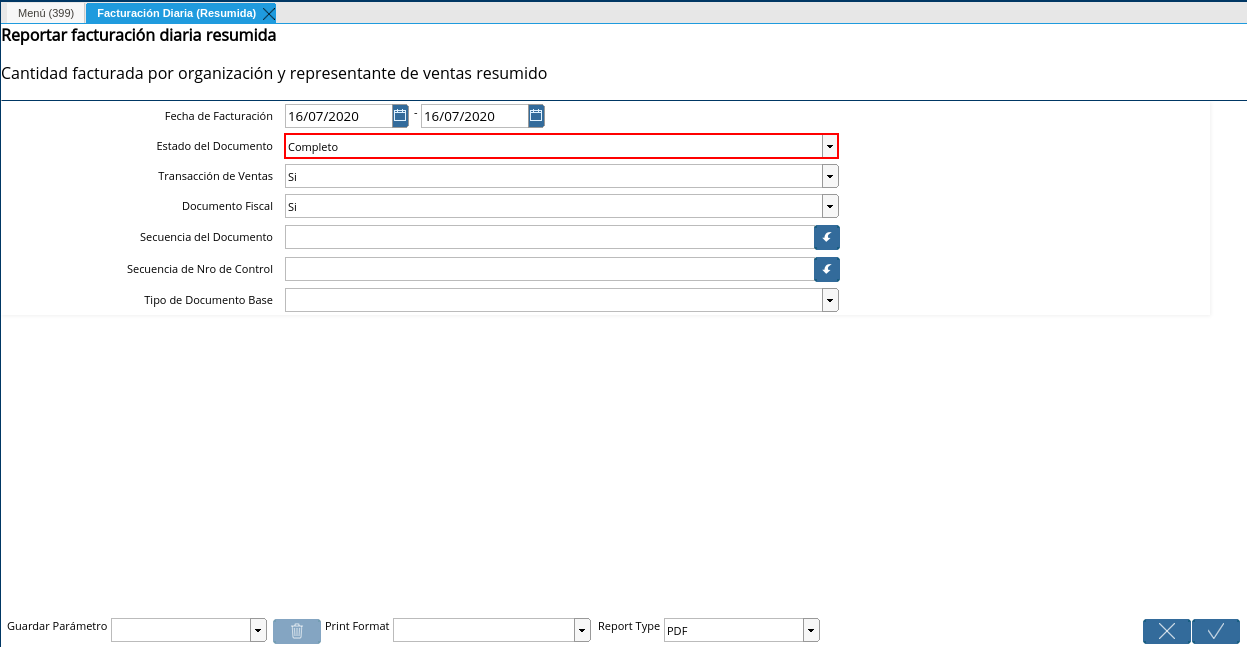The height and width of the screenshot is (647, 1247).
Task: Click the Report Type label
Action: pyautogui.click(x=629, y=626)
